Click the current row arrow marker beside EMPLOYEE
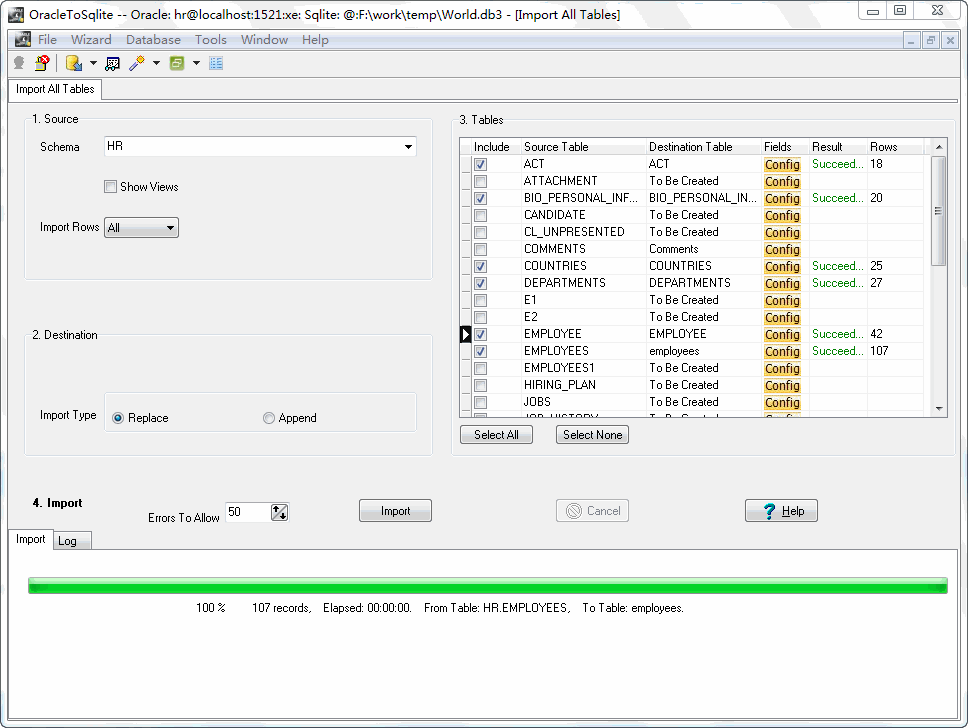Viewport: 968px width, 728px height. coord(465,334)
